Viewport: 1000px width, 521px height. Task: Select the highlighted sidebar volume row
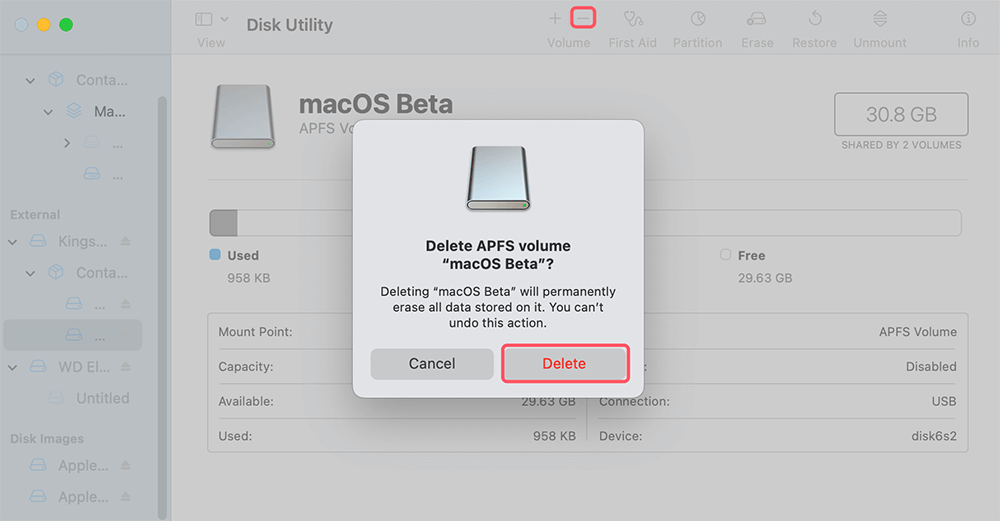(x=73, y=335)
